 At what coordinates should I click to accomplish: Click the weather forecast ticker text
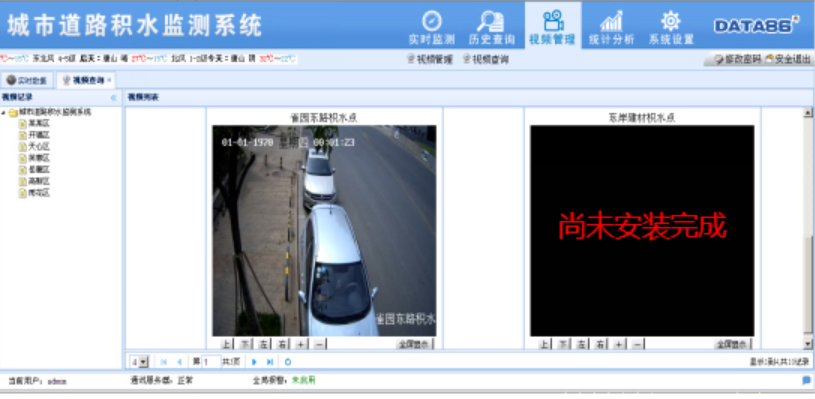[149, 59]
